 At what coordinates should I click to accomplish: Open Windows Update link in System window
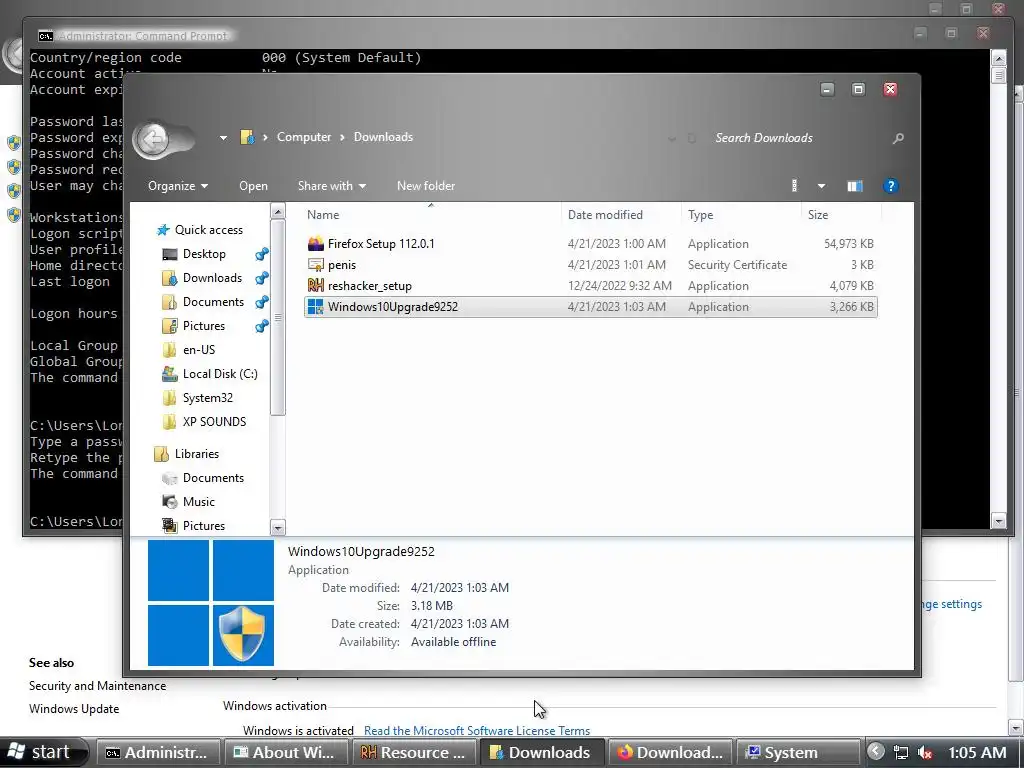click(74, 709)
